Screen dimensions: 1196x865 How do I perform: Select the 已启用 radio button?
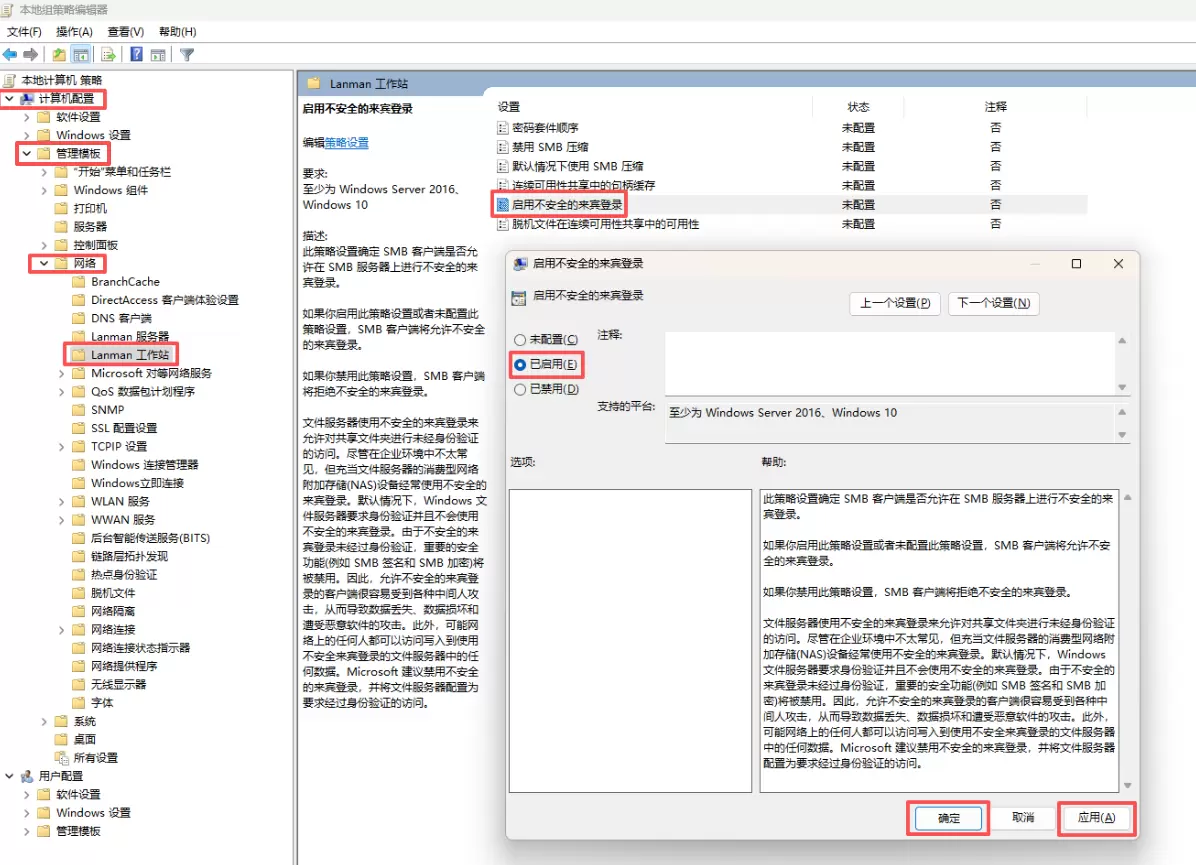click(520, 365)
